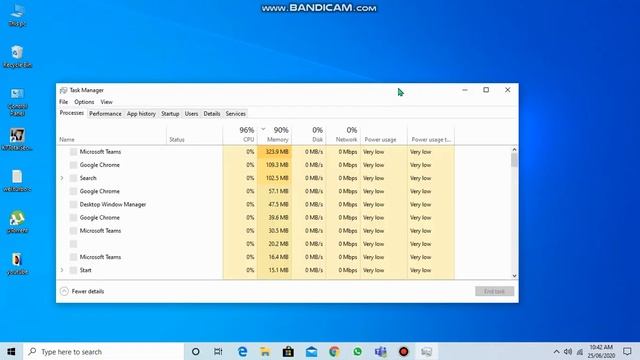Click the 47.5 MB memory cell

point(275,204)
